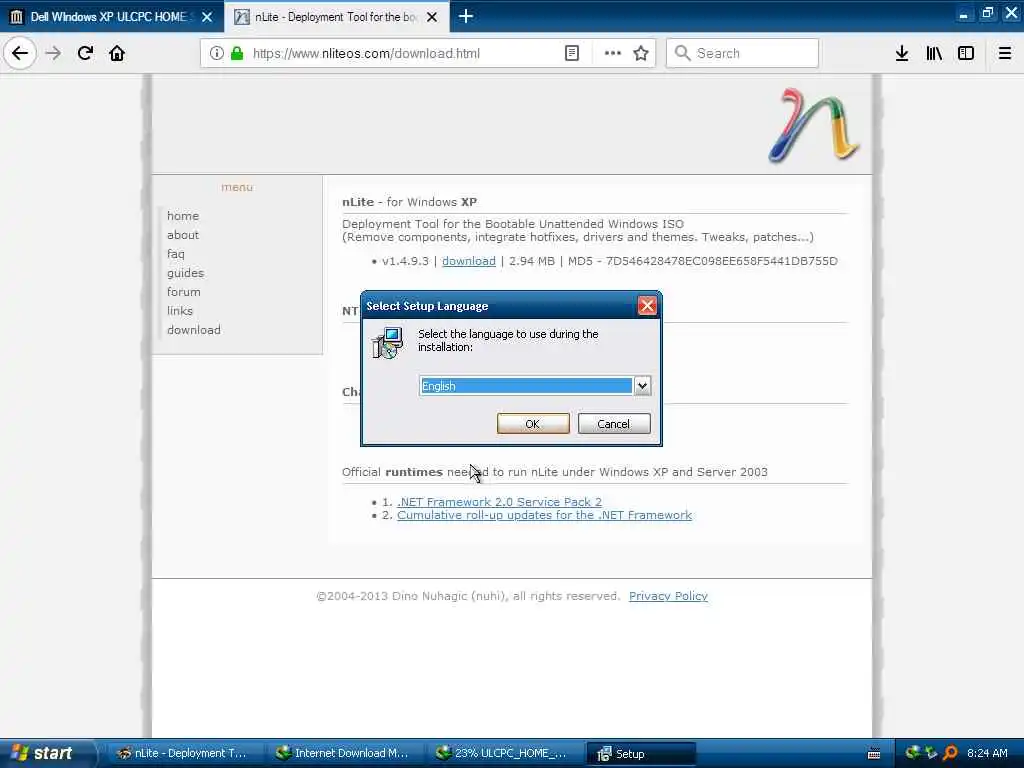Click the v1.4.9.3 download link
The image size is (1024, 768).
(469, 261)
